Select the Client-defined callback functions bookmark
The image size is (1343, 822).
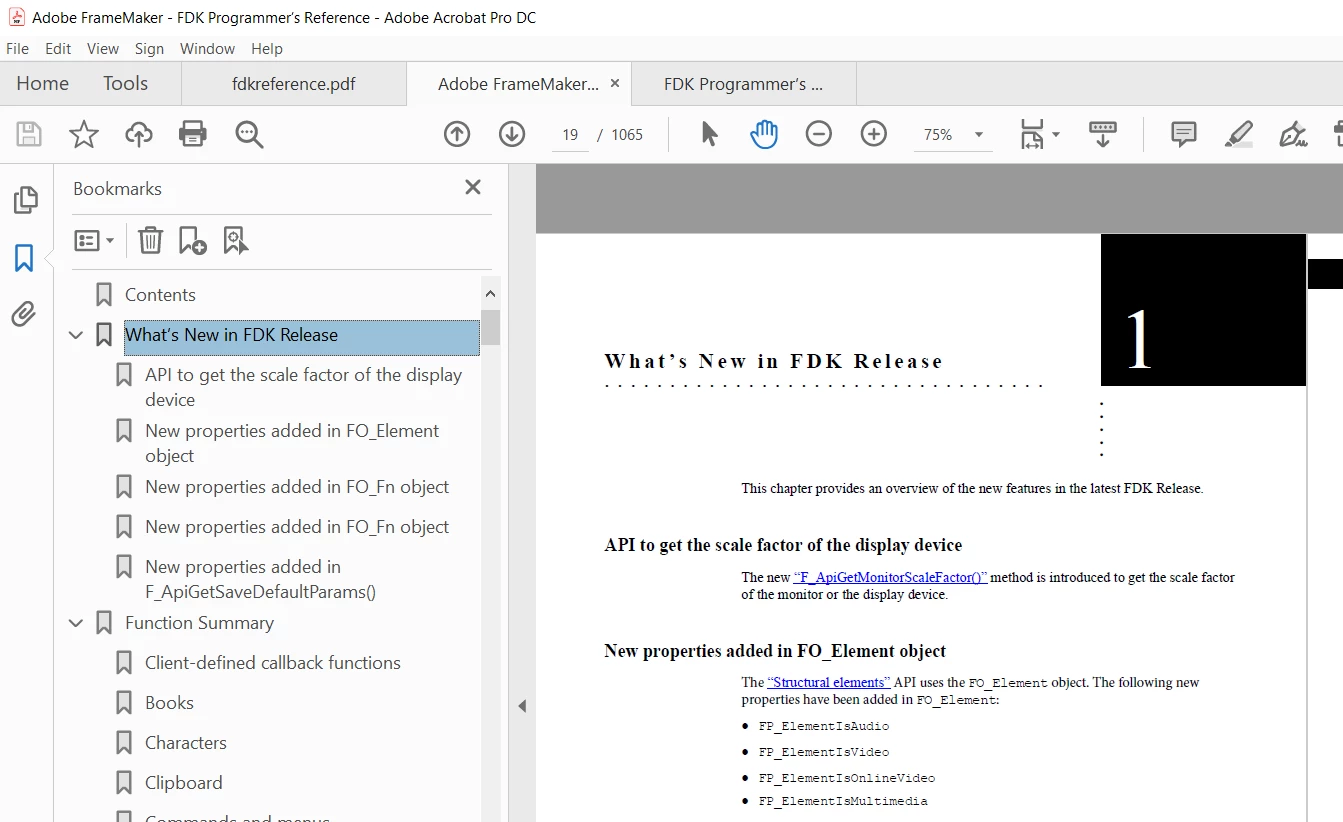coord(273,663)
